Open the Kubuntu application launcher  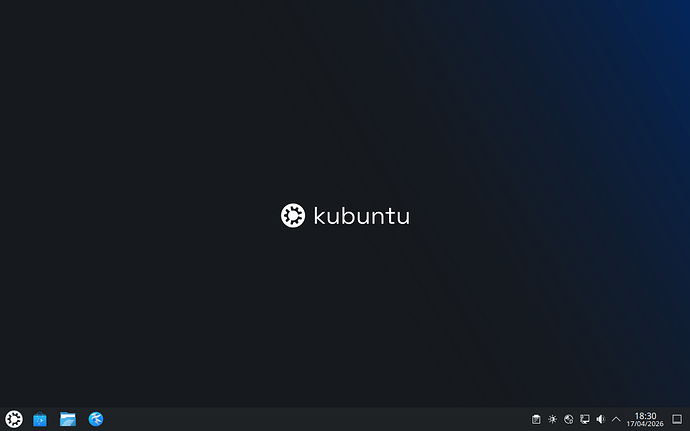[x=14, y=419]
